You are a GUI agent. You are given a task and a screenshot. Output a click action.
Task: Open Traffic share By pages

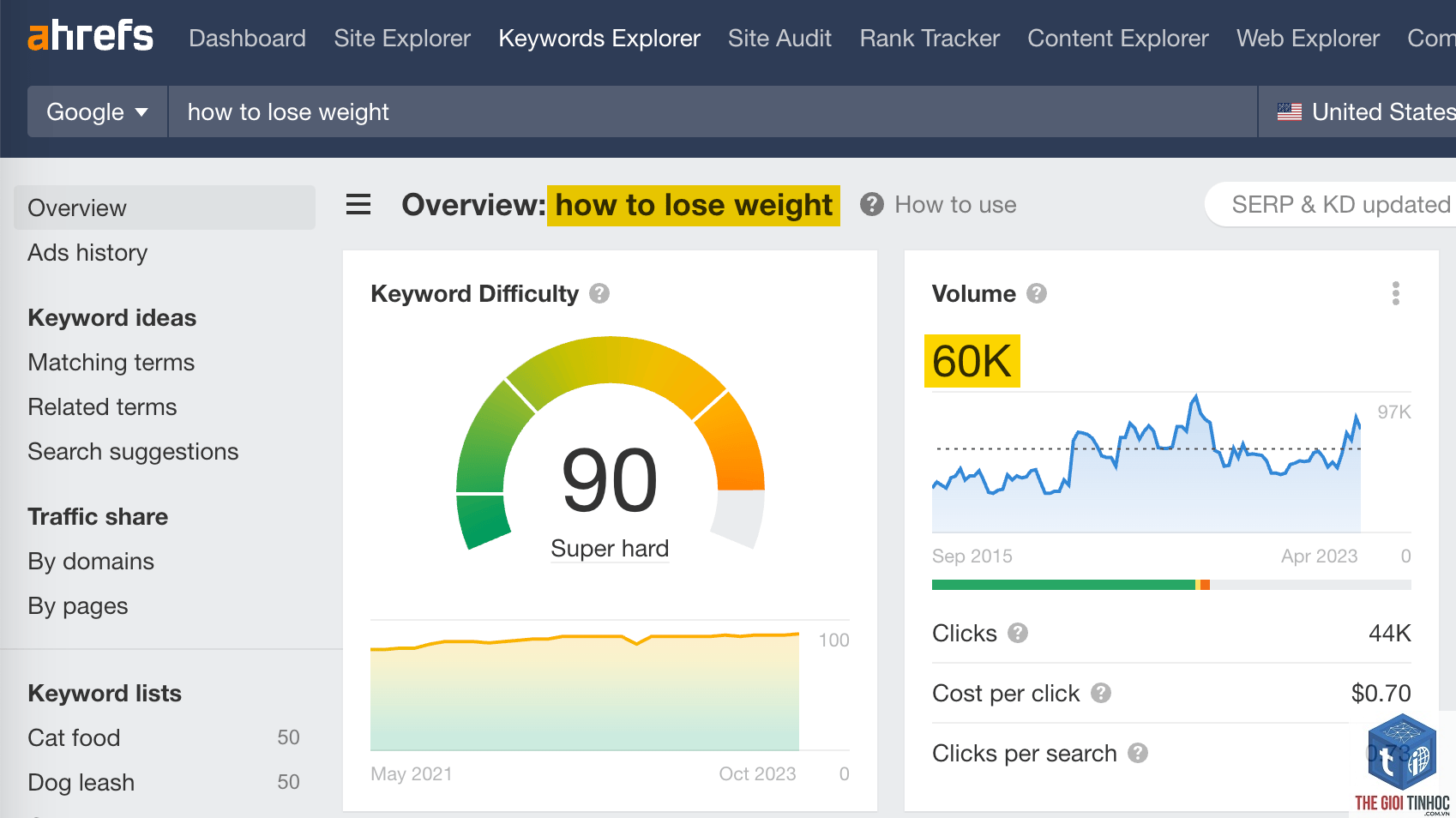pos(78,605)
